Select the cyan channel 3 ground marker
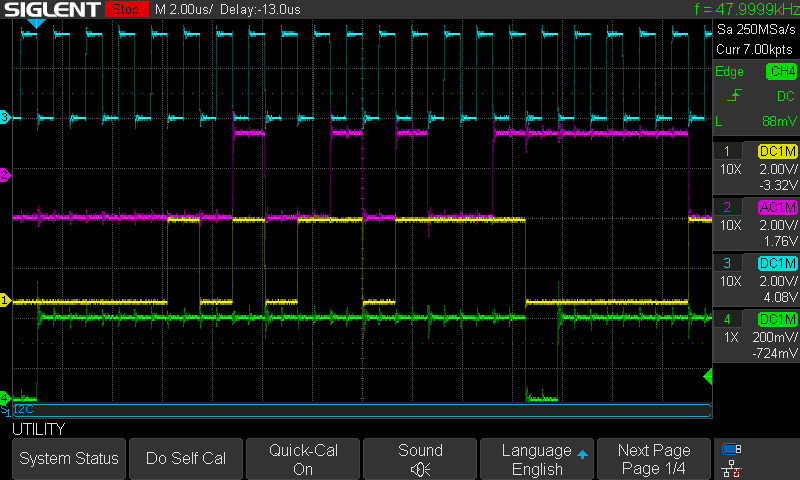Viewport: 800px width, 480px height. pyautogui.click(x=5, y=118)
